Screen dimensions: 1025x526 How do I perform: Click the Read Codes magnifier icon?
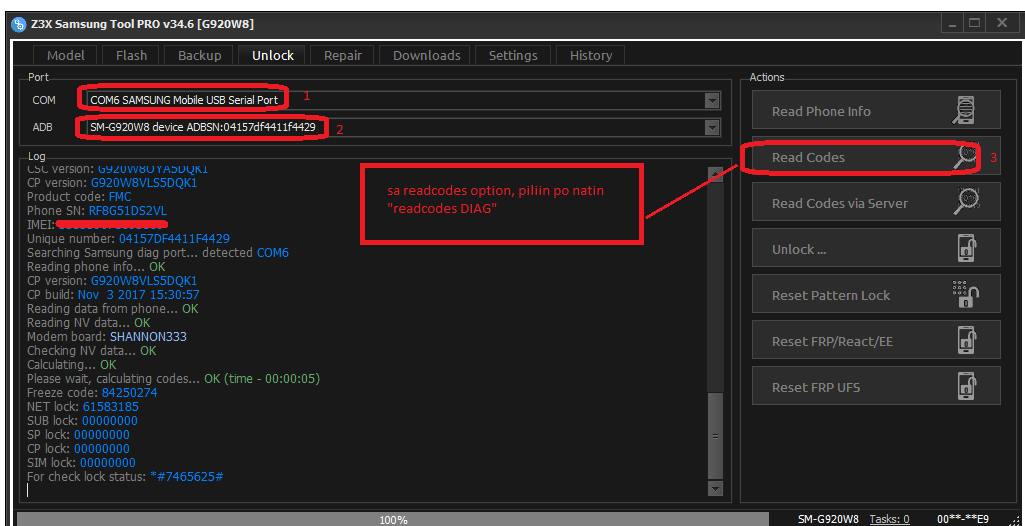coord(965,157)
